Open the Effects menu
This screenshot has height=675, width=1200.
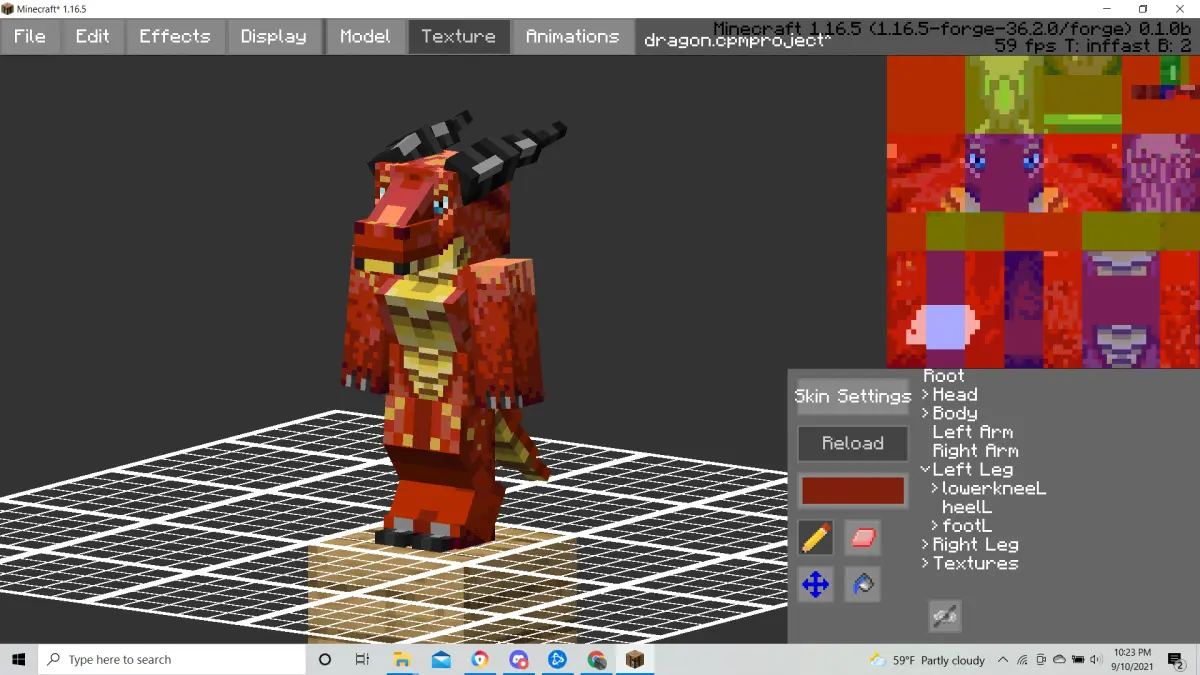pyautogui.click(x=175, y=37)
